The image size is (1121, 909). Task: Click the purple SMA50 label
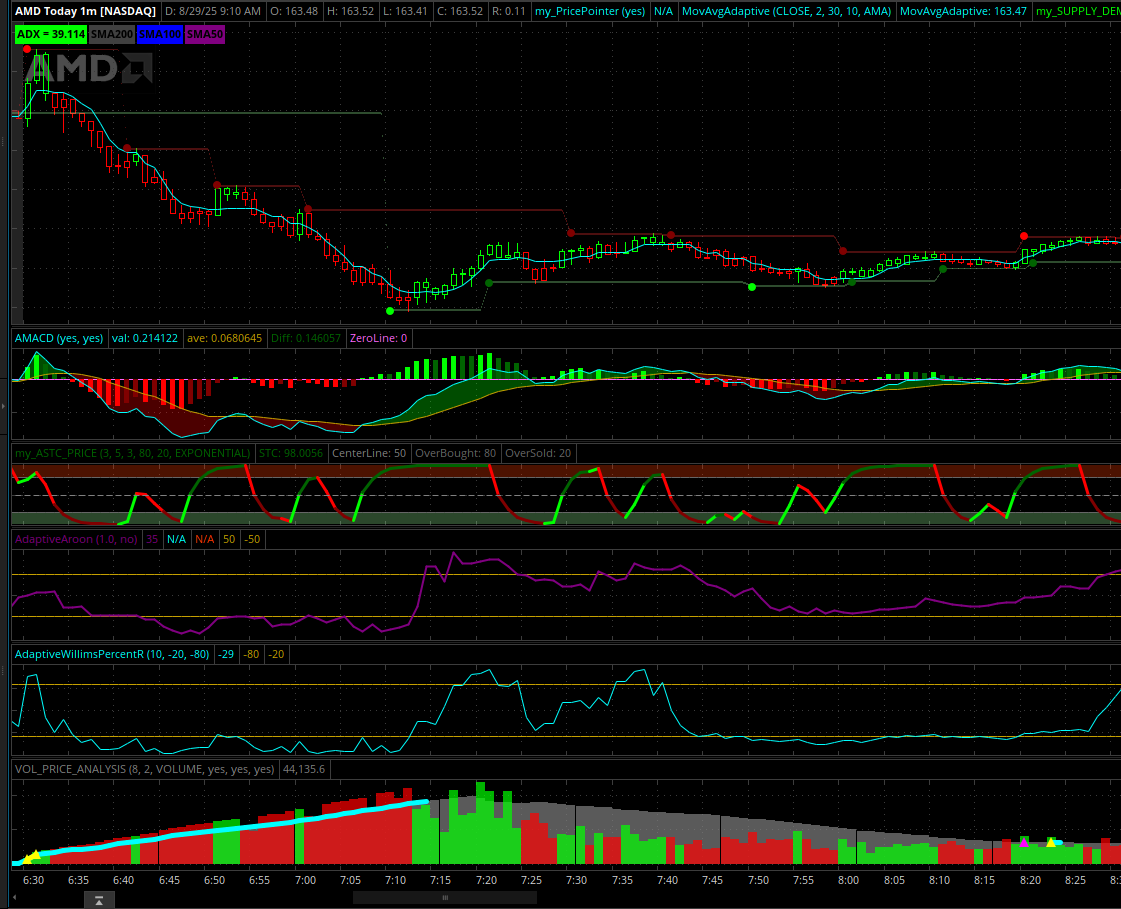tap(206, 33)
